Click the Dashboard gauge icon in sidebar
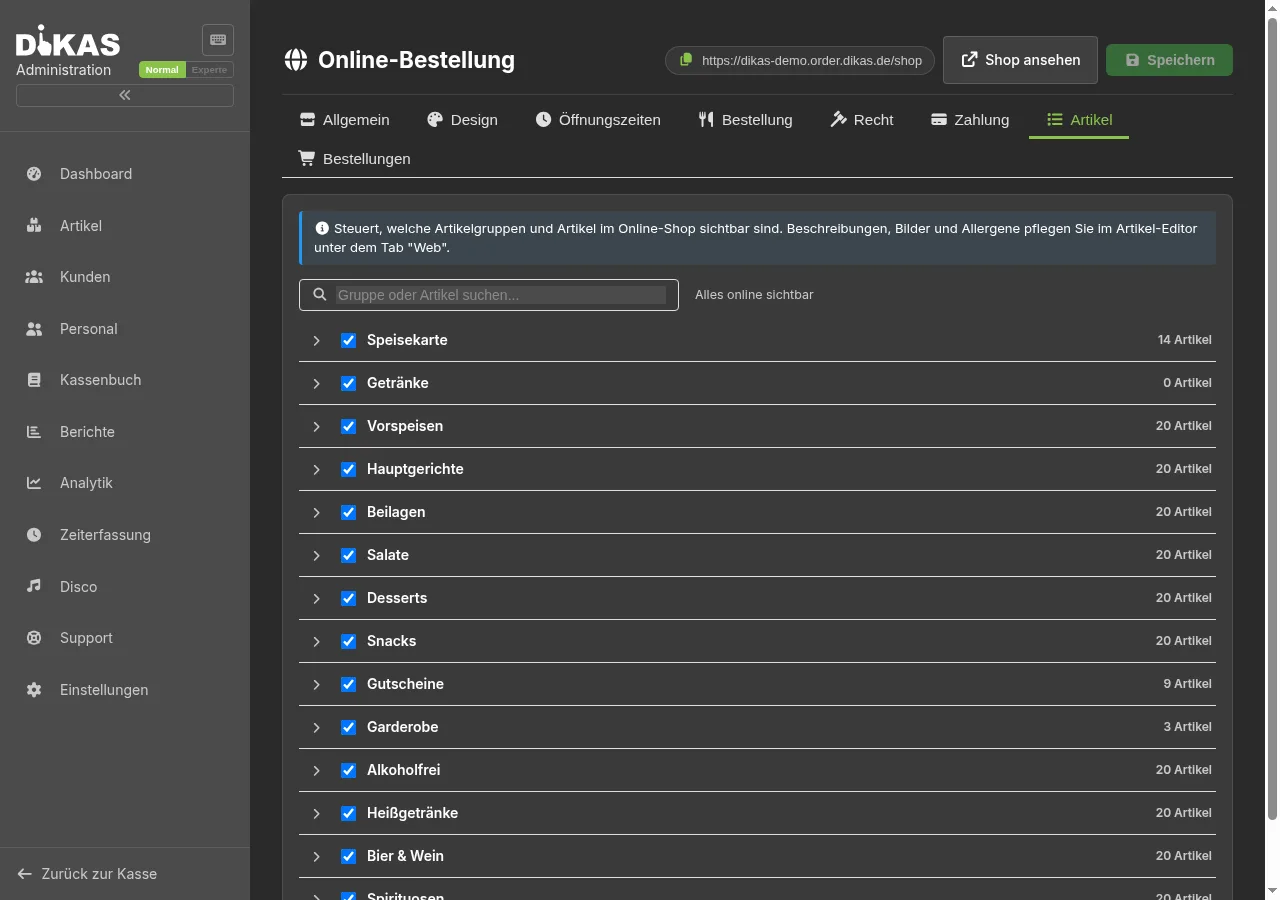Viewport: 1280px width, 900px height. 34,174
